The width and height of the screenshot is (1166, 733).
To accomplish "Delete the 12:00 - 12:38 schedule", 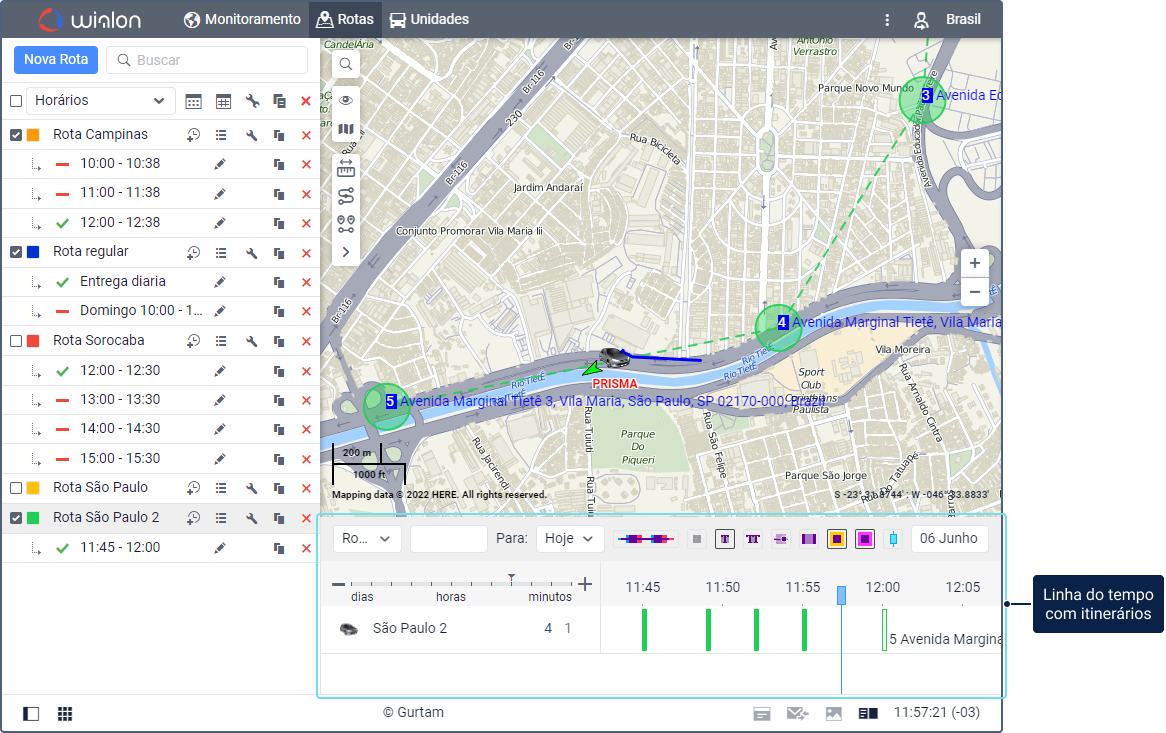I will (306, 223).
